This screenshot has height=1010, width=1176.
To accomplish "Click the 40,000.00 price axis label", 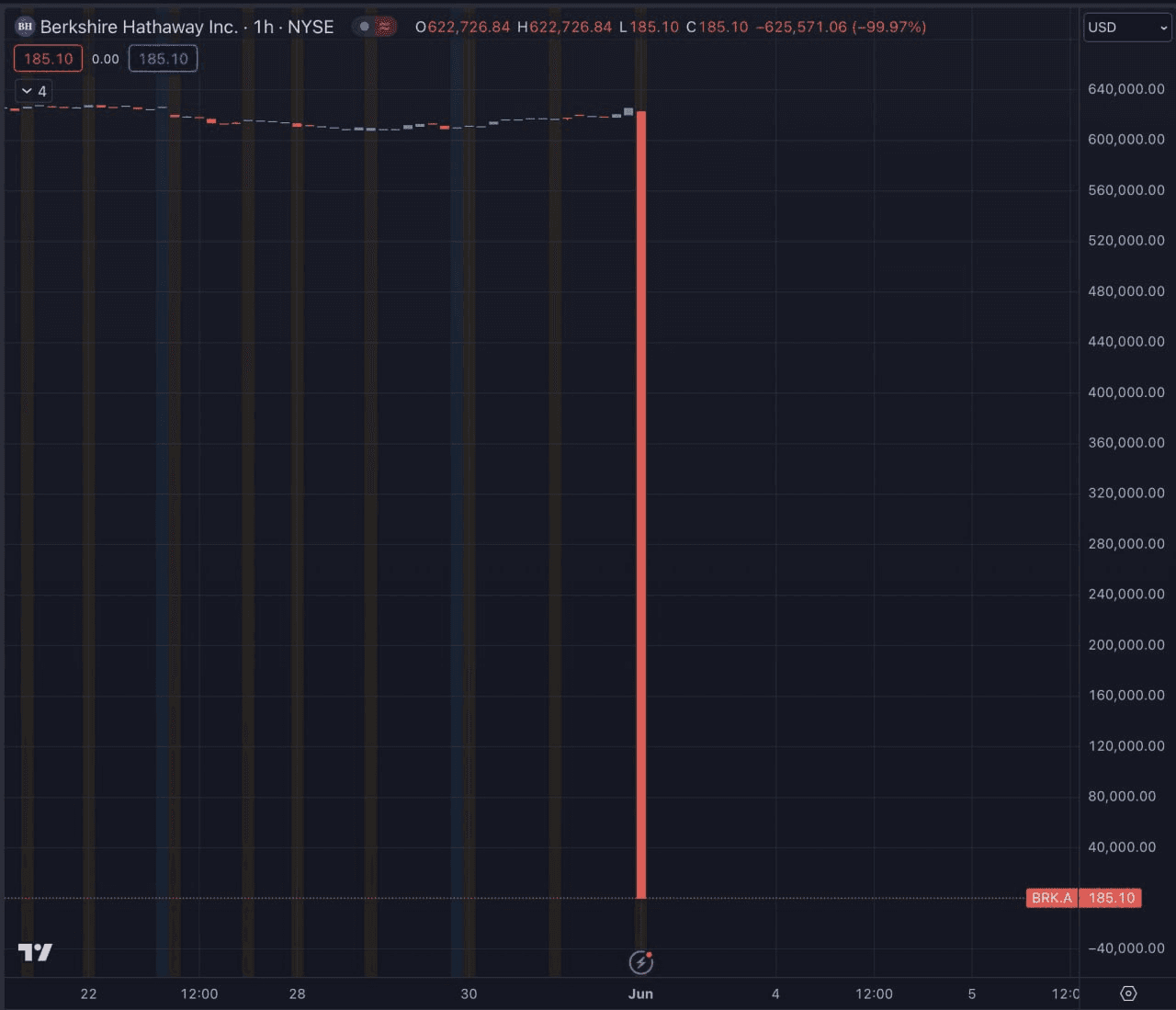I will tap(1122, 847).
